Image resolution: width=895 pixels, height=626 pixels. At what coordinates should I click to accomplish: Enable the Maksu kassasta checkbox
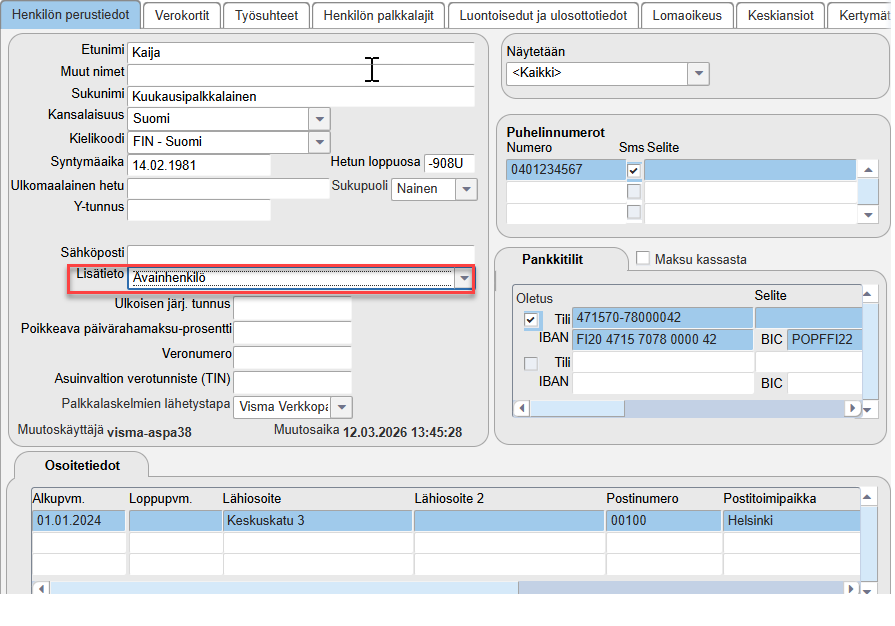tap(643, 259)
